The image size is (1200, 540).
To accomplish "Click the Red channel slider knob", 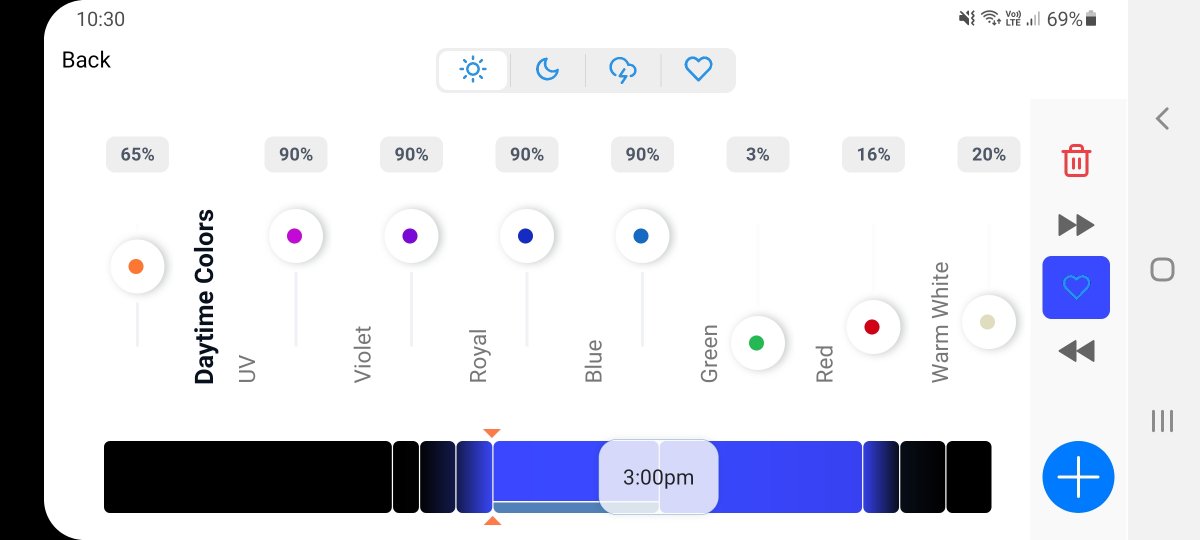I will tap(872, 327).
